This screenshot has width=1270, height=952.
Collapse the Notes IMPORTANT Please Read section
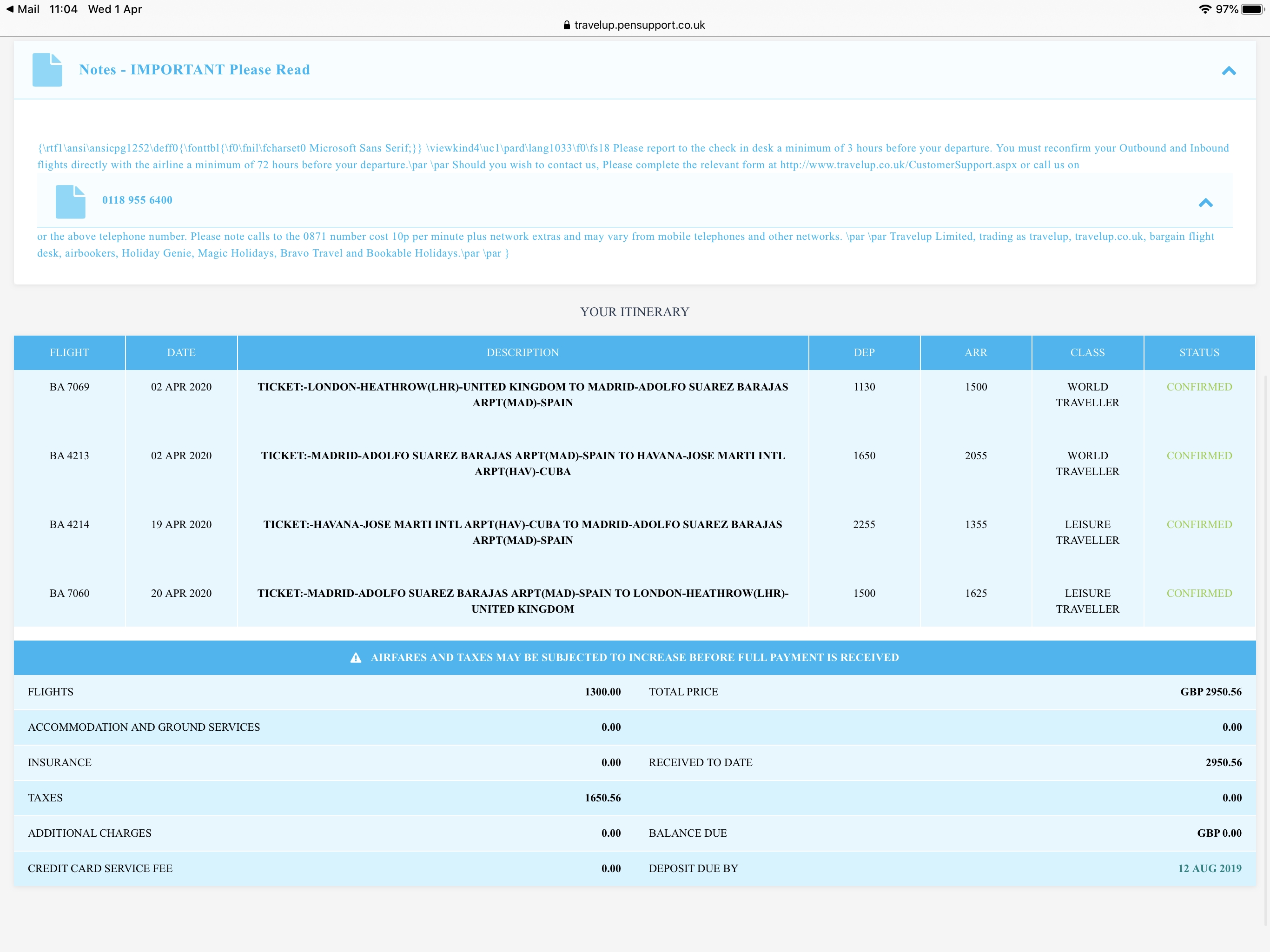pos(1228,71)
